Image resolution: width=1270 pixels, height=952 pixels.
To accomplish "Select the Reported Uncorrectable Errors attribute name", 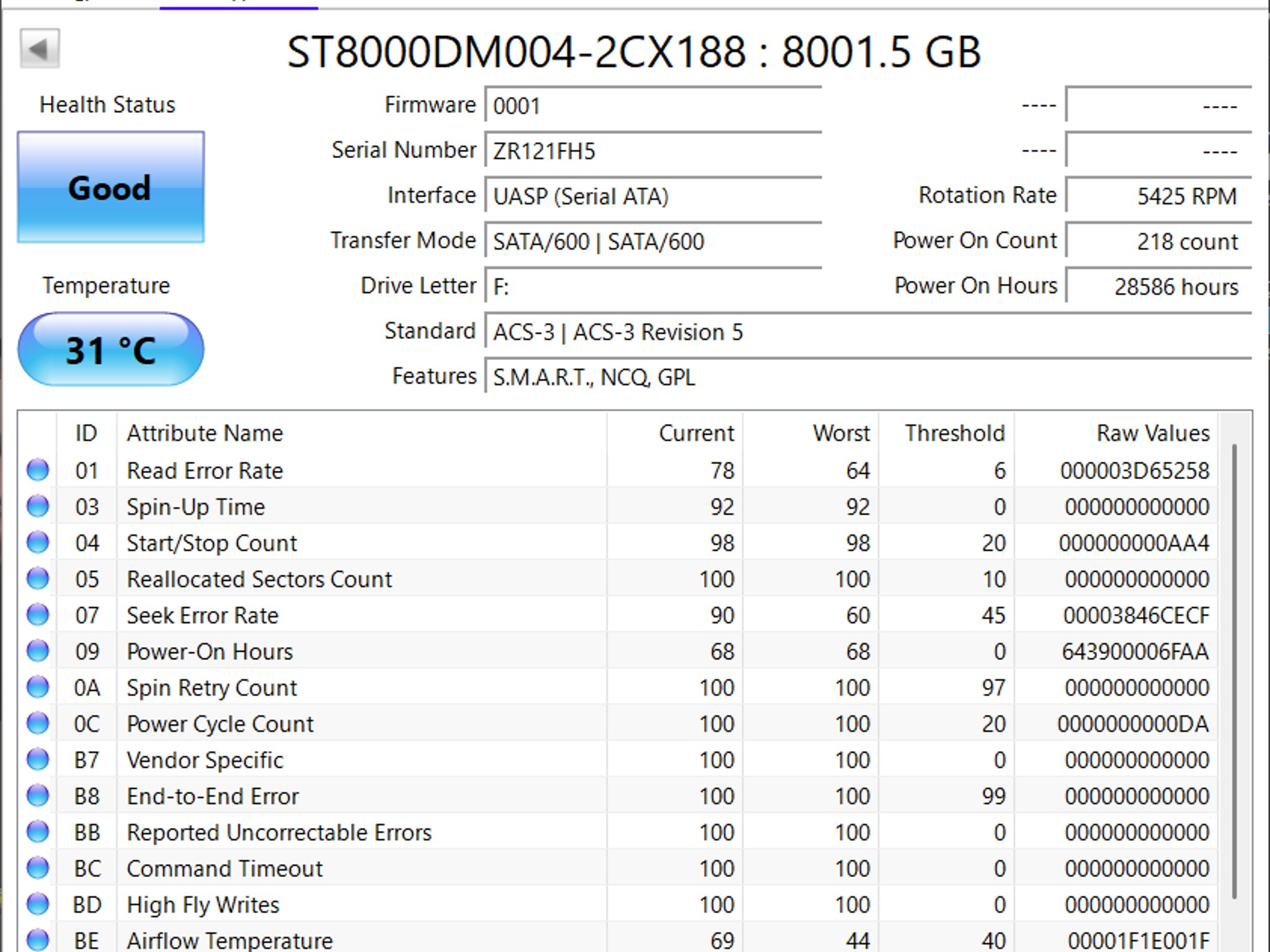I will (279, 832).
